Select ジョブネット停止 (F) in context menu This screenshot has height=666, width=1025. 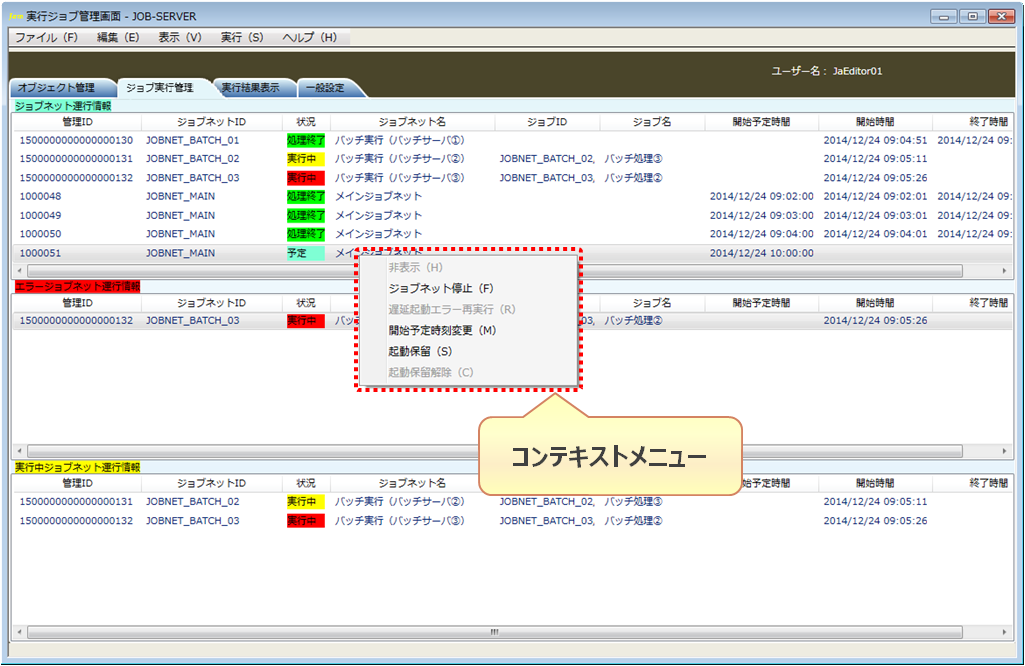pyautogui.click(x=441, y=288)
